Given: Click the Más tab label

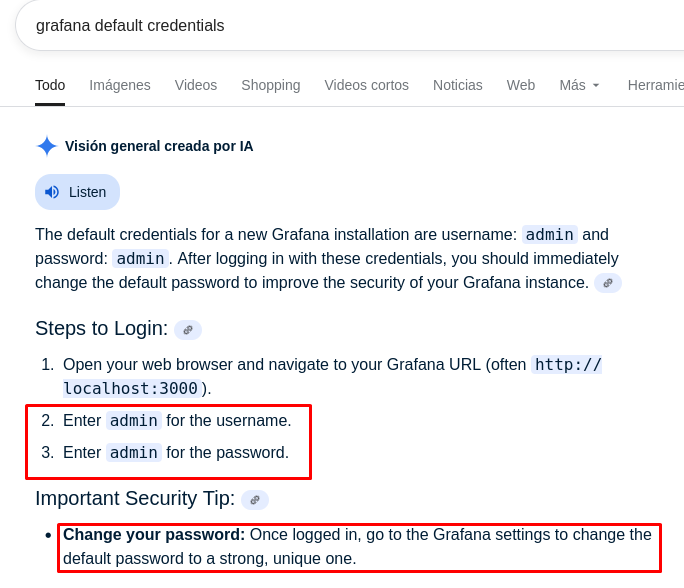Looking at the screenshot, I should [x=572, y=85].
